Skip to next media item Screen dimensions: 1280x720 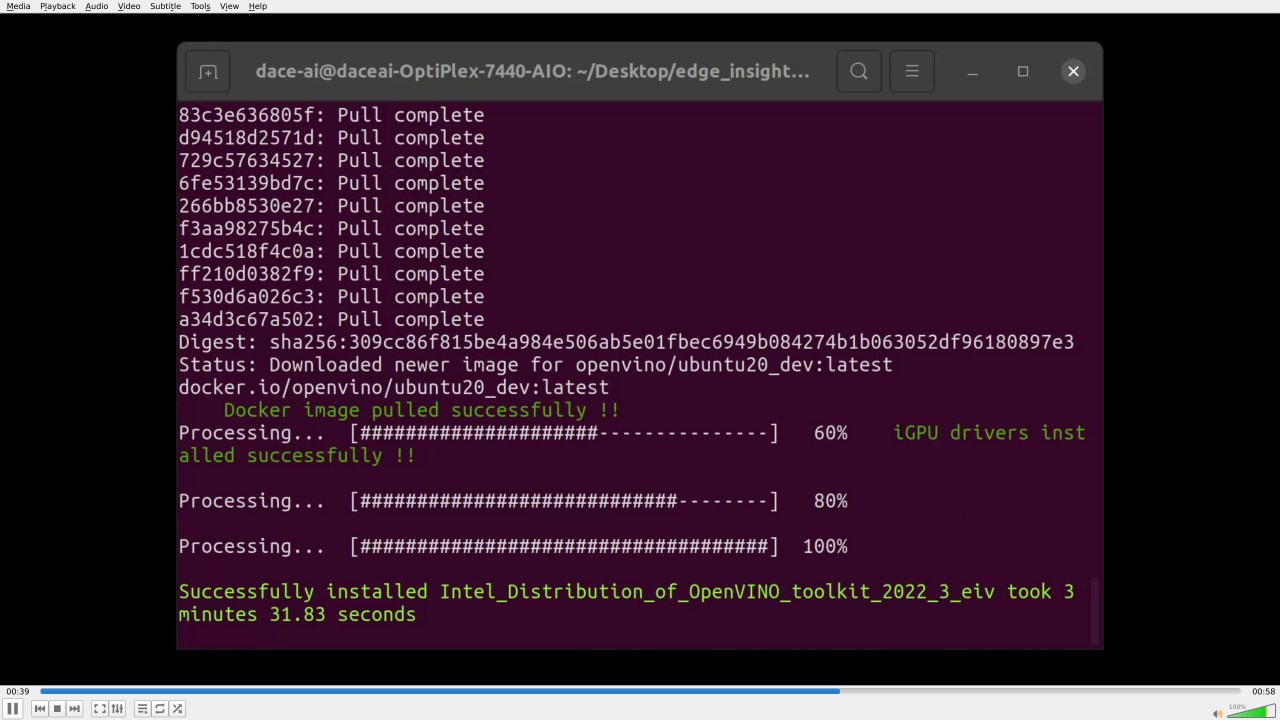pos(74,709)
